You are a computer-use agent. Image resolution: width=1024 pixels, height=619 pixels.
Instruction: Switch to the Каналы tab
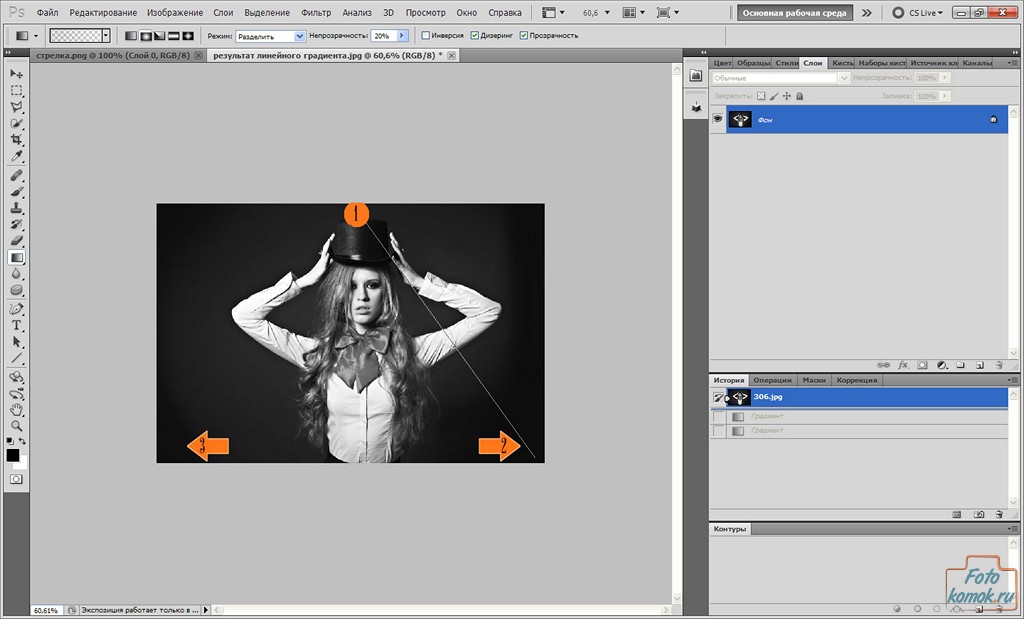(977, 63)
